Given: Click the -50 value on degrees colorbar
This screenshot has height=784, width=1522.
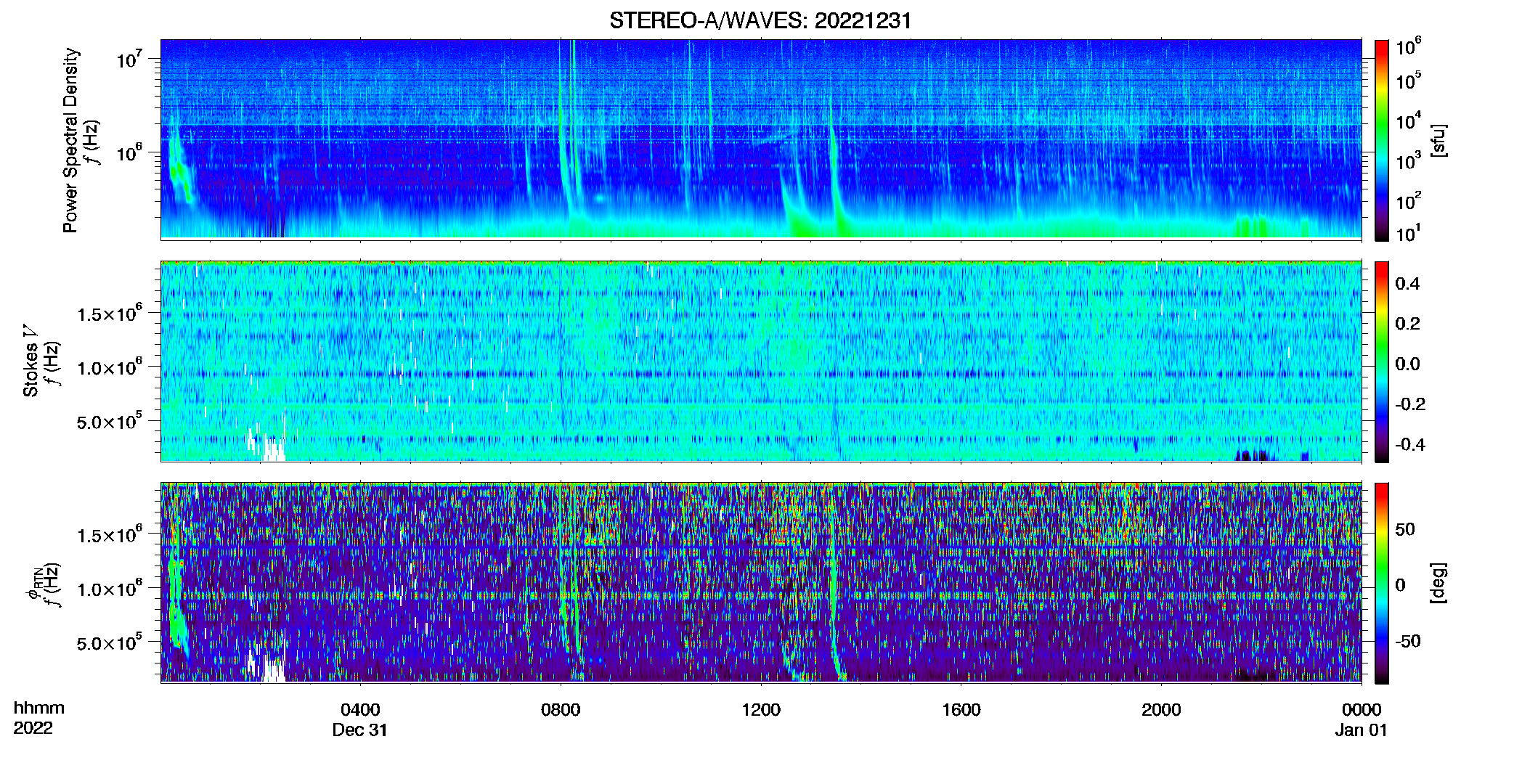Looking at the screenshot, I should (1408, 642).
